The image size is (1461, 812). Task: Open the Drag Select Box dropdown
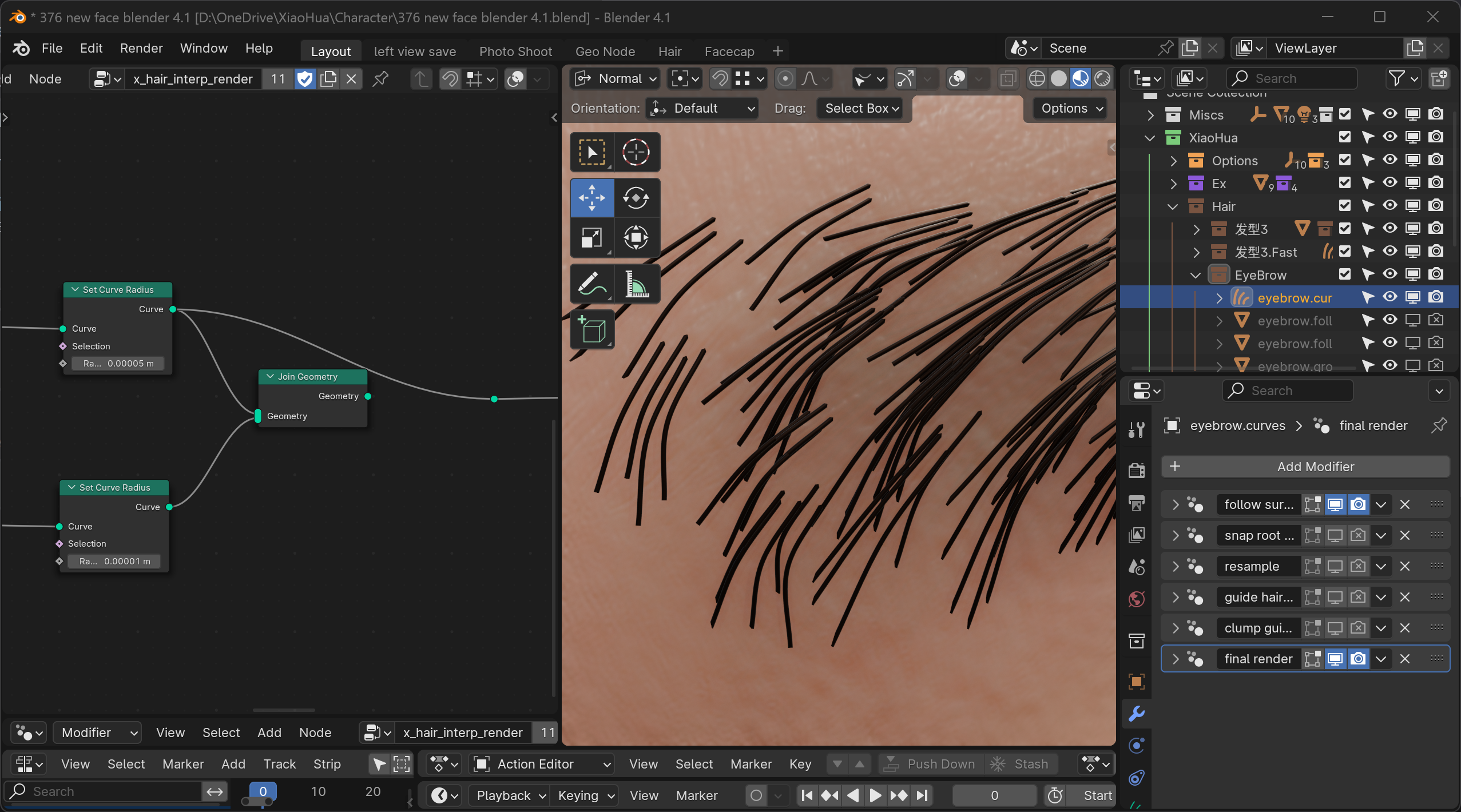[860, 108]
